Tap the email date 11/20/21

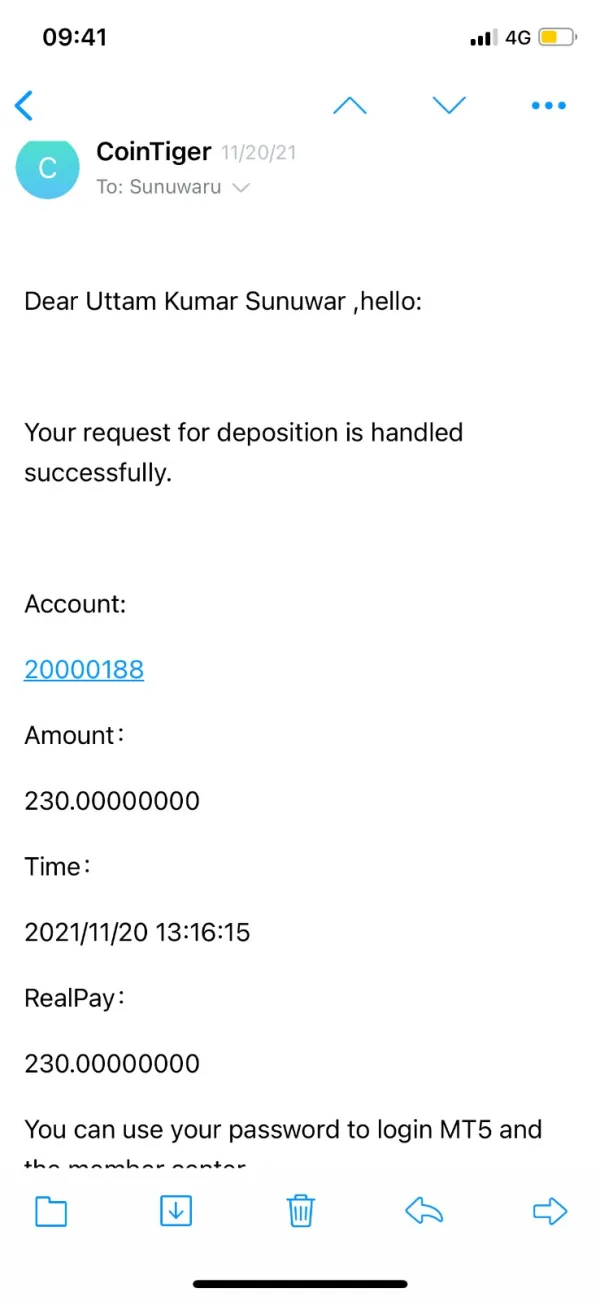[x=258, y=154]
